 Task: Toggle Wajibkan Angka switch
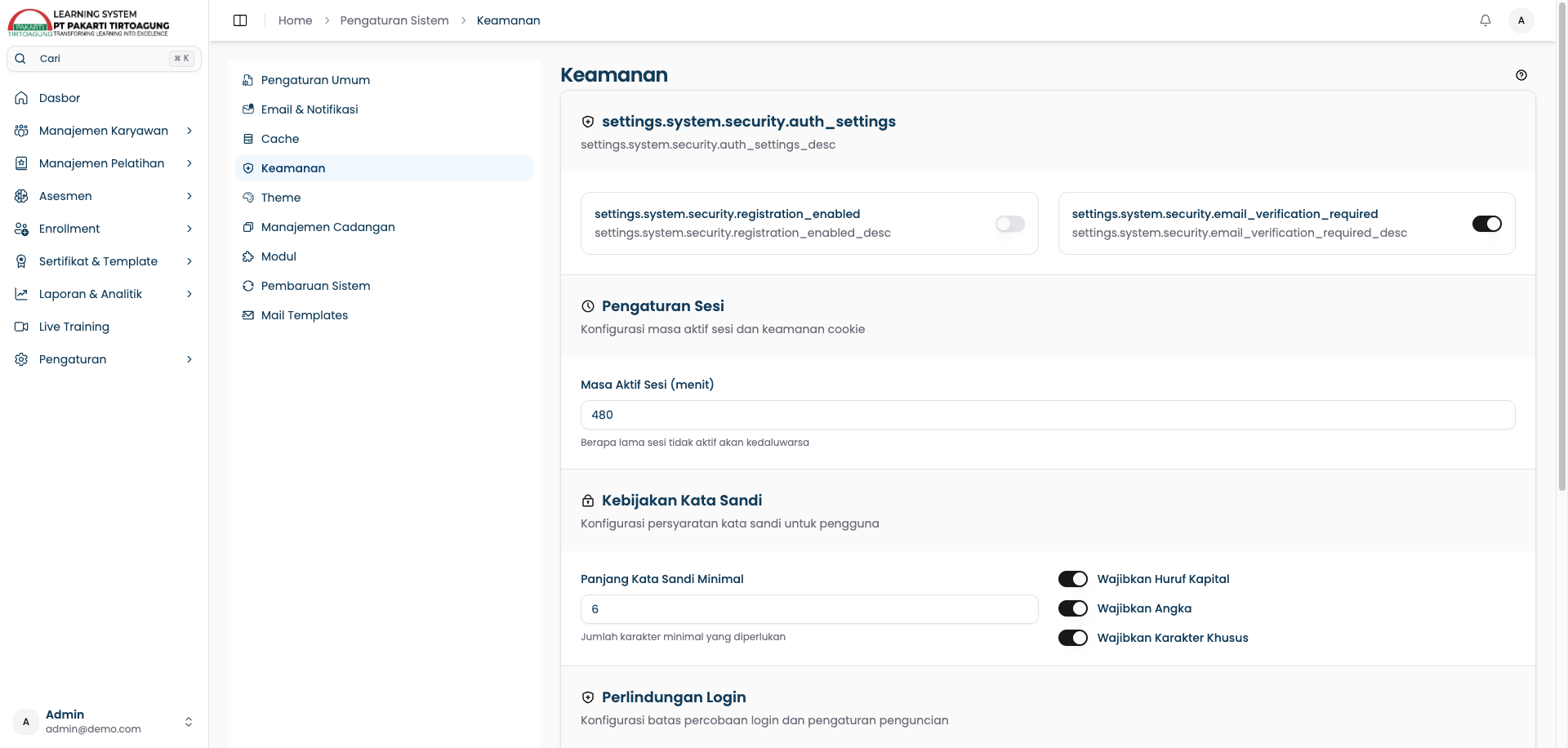pyautogui.click(x=1073, y=608)
